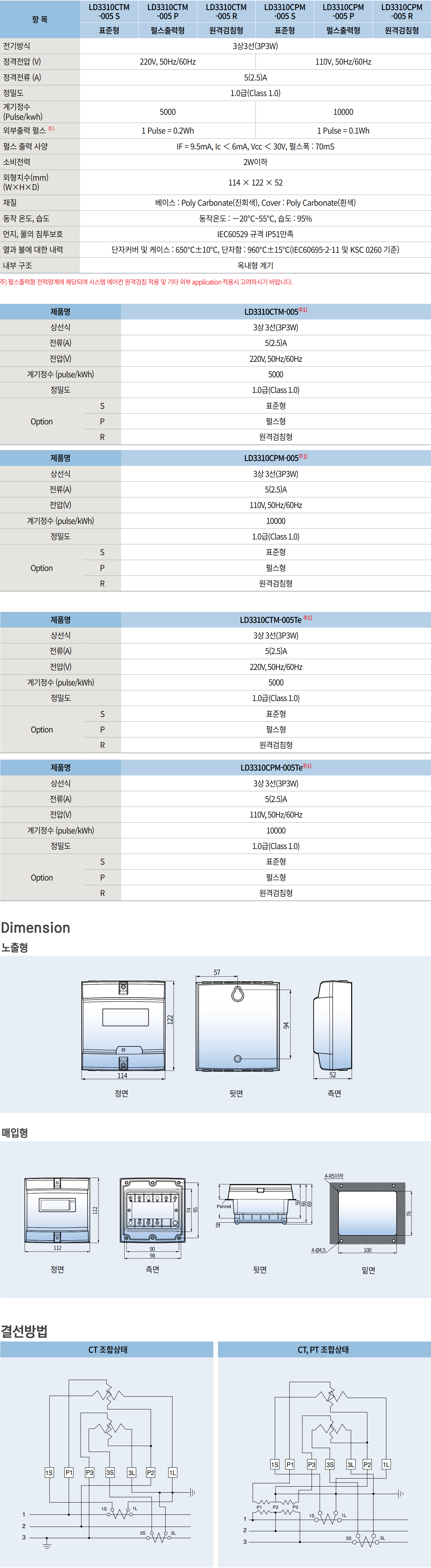Click the Poly Carbonate material description
The image size is (431, 1568).
pyautogui.click(x=255, y=203)
